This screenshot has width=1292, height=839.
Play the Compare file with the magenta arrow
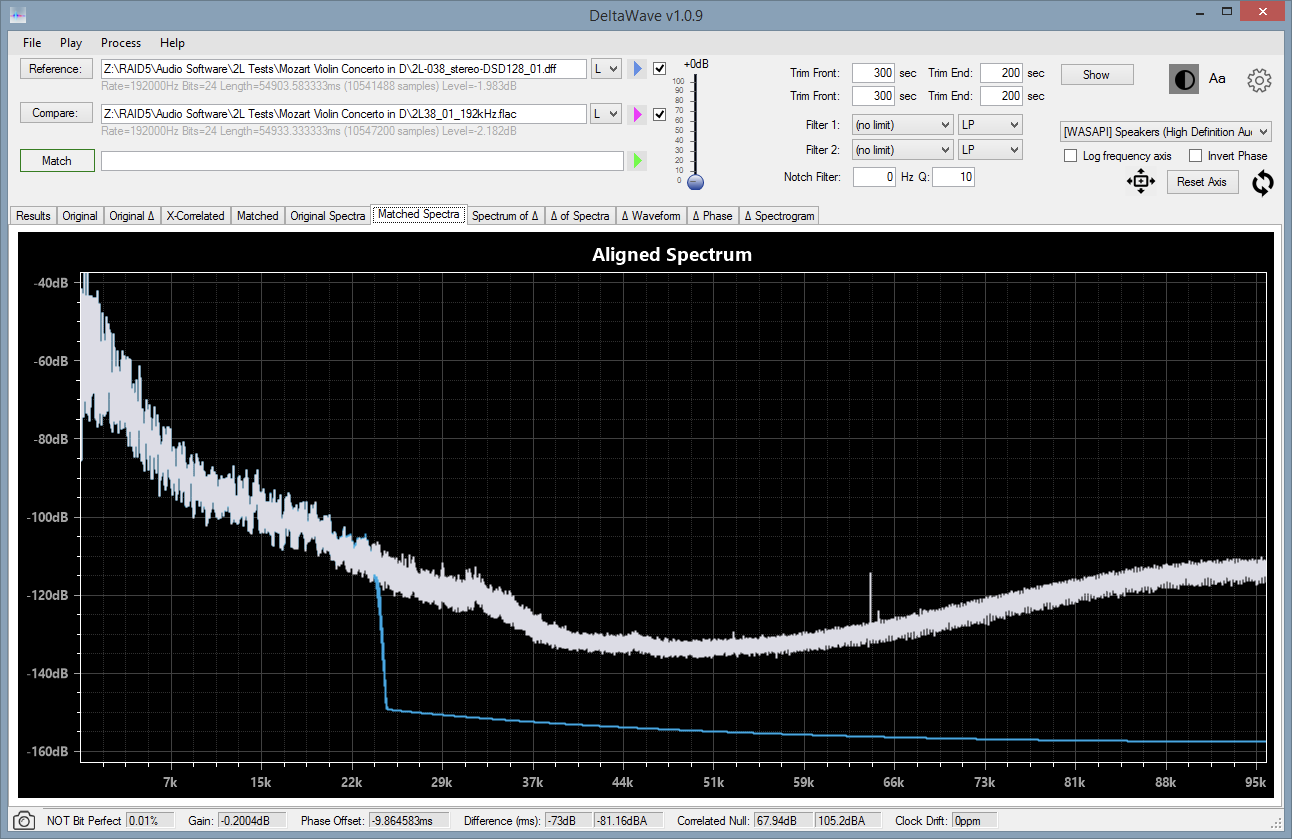637,114
